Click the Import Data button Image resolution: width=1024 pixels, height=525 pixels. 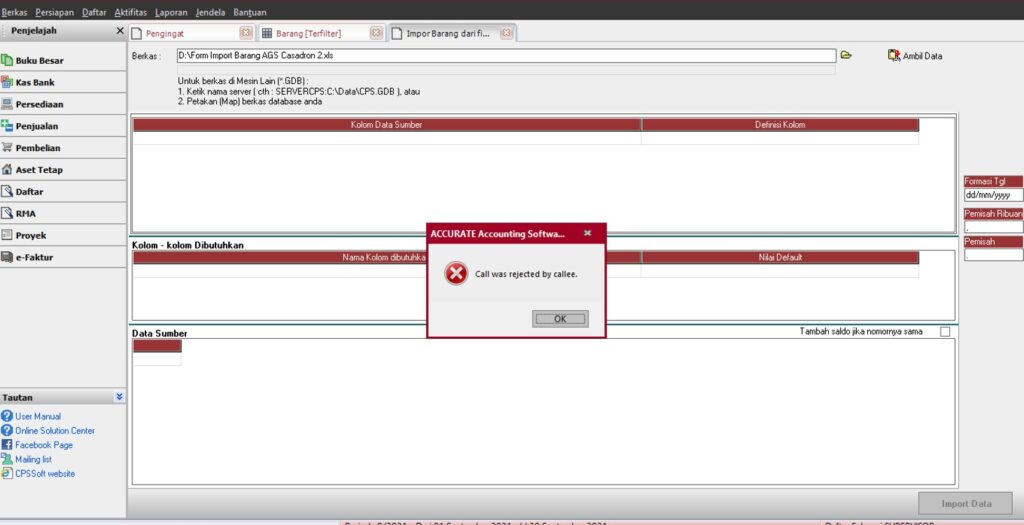[x=966, y=503]
